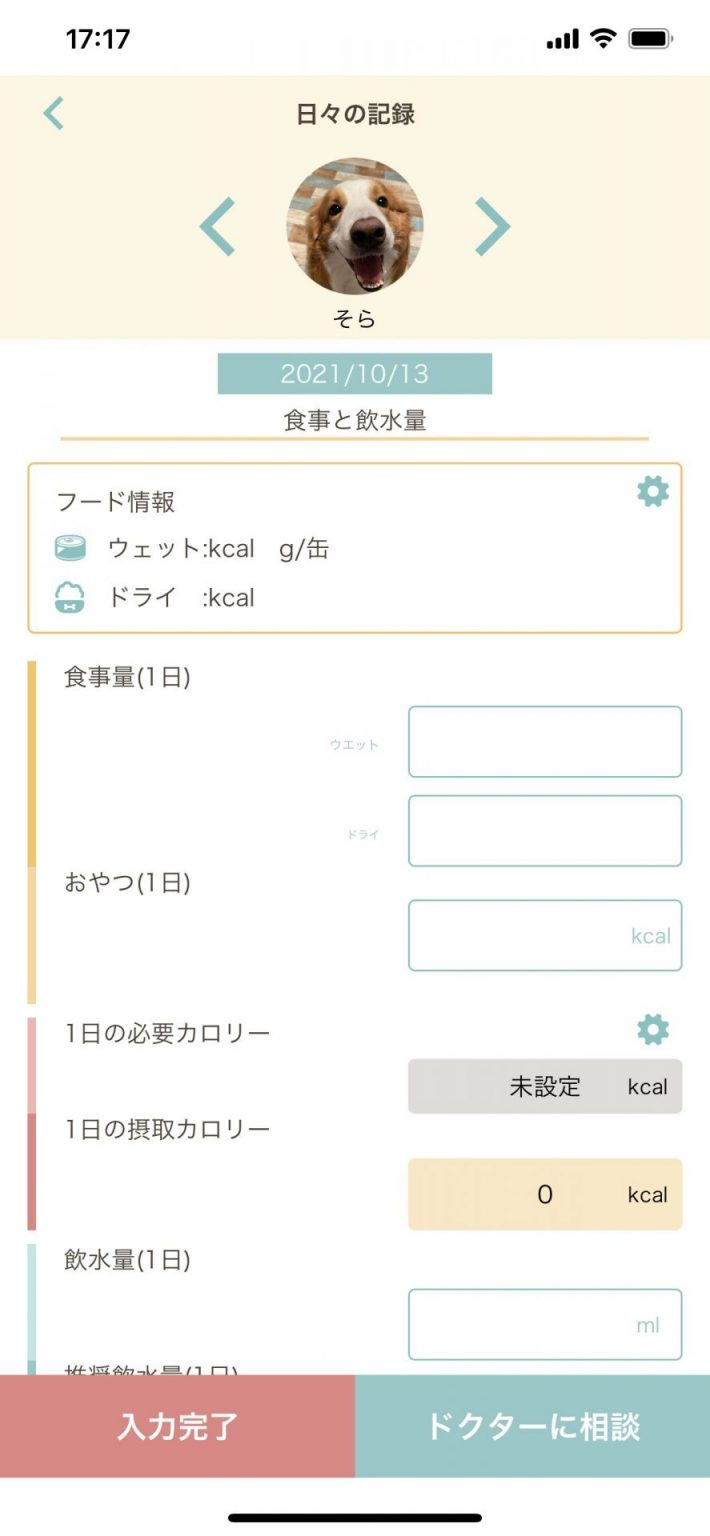The height and width of the screenshot is (1536, 710).
Task: Switch to previous pet with left chevron
Action: point(217,227)
